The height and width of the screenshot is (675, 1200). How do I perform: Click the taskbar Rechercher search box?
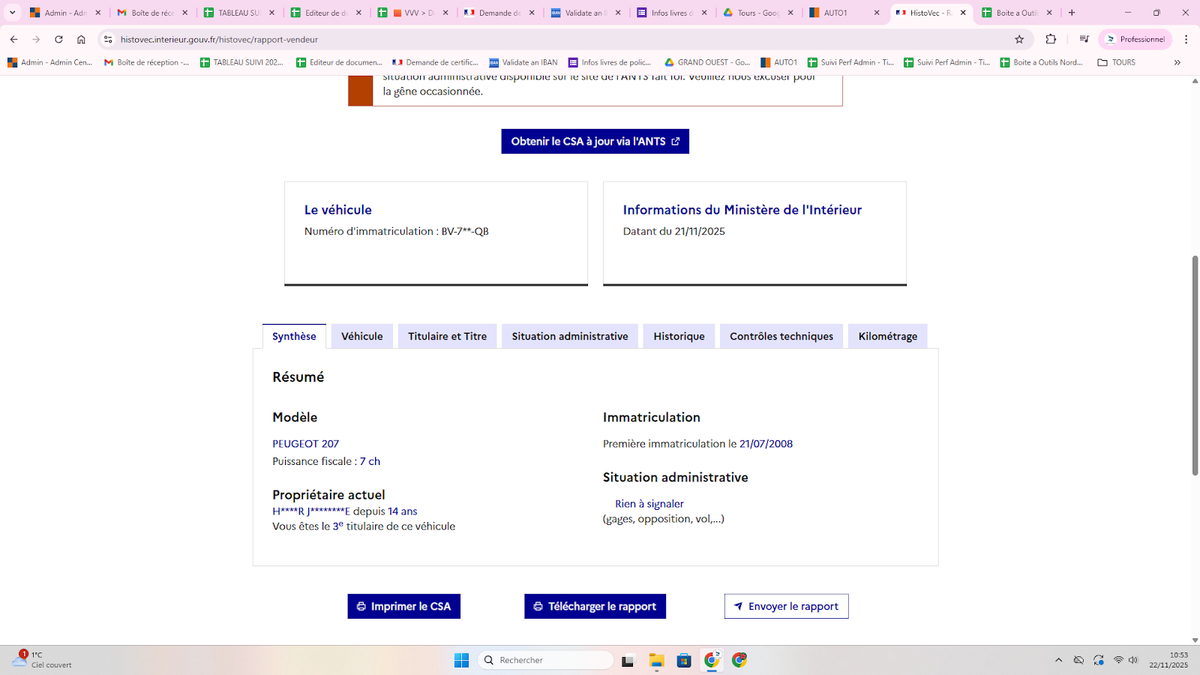(x=544, y=660)
